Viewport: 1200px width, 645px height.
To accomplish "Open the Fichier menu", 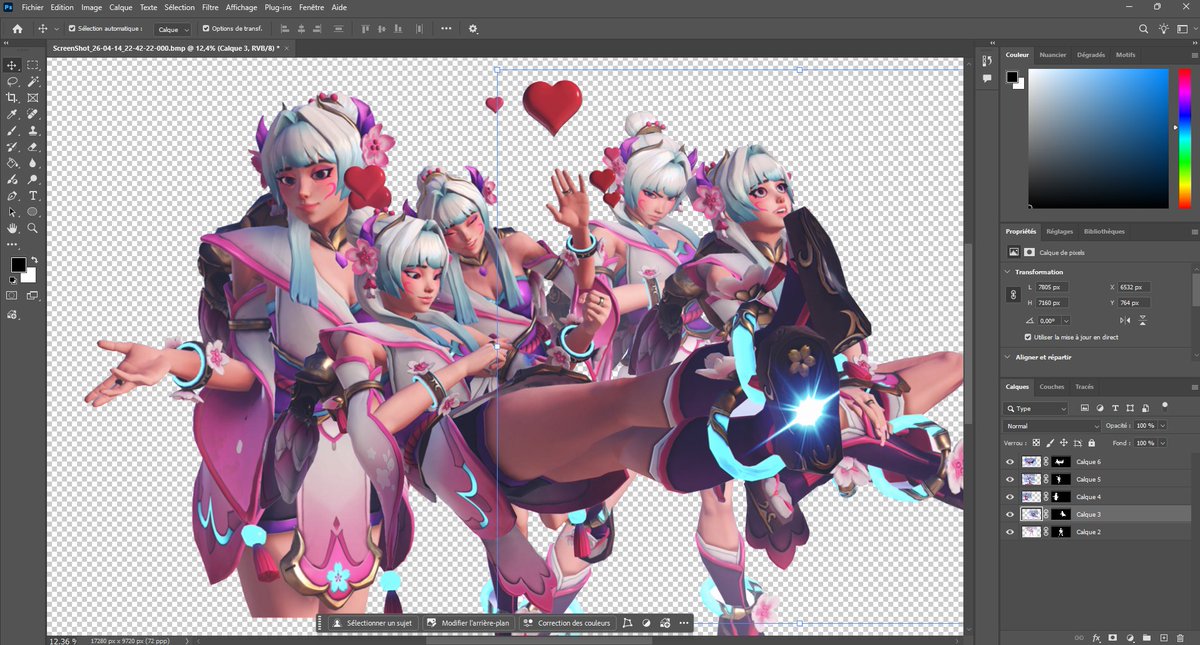I will 32,7.
